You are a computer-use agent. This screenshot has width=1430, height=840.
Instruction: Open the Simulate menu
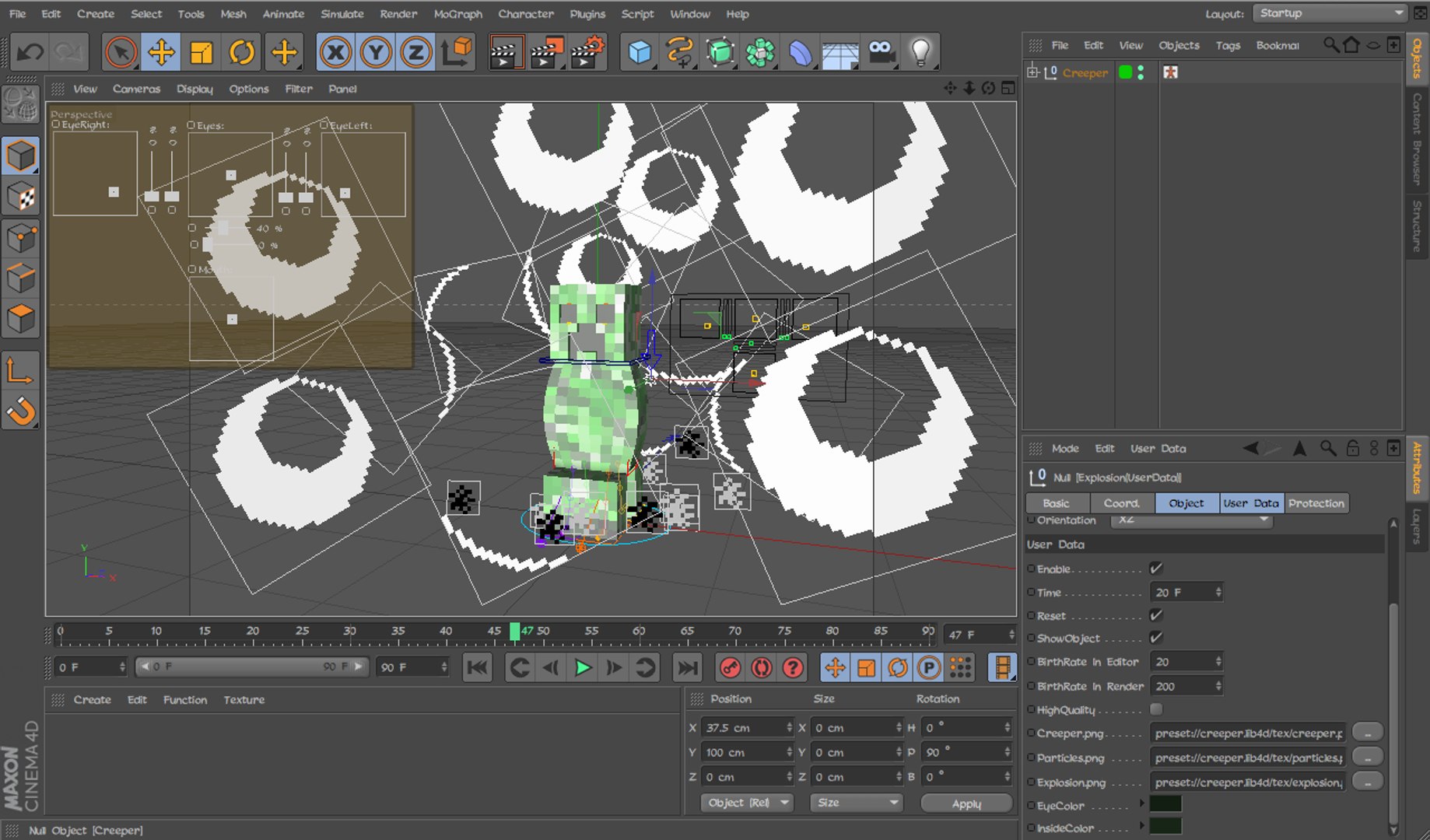[342, 14]
